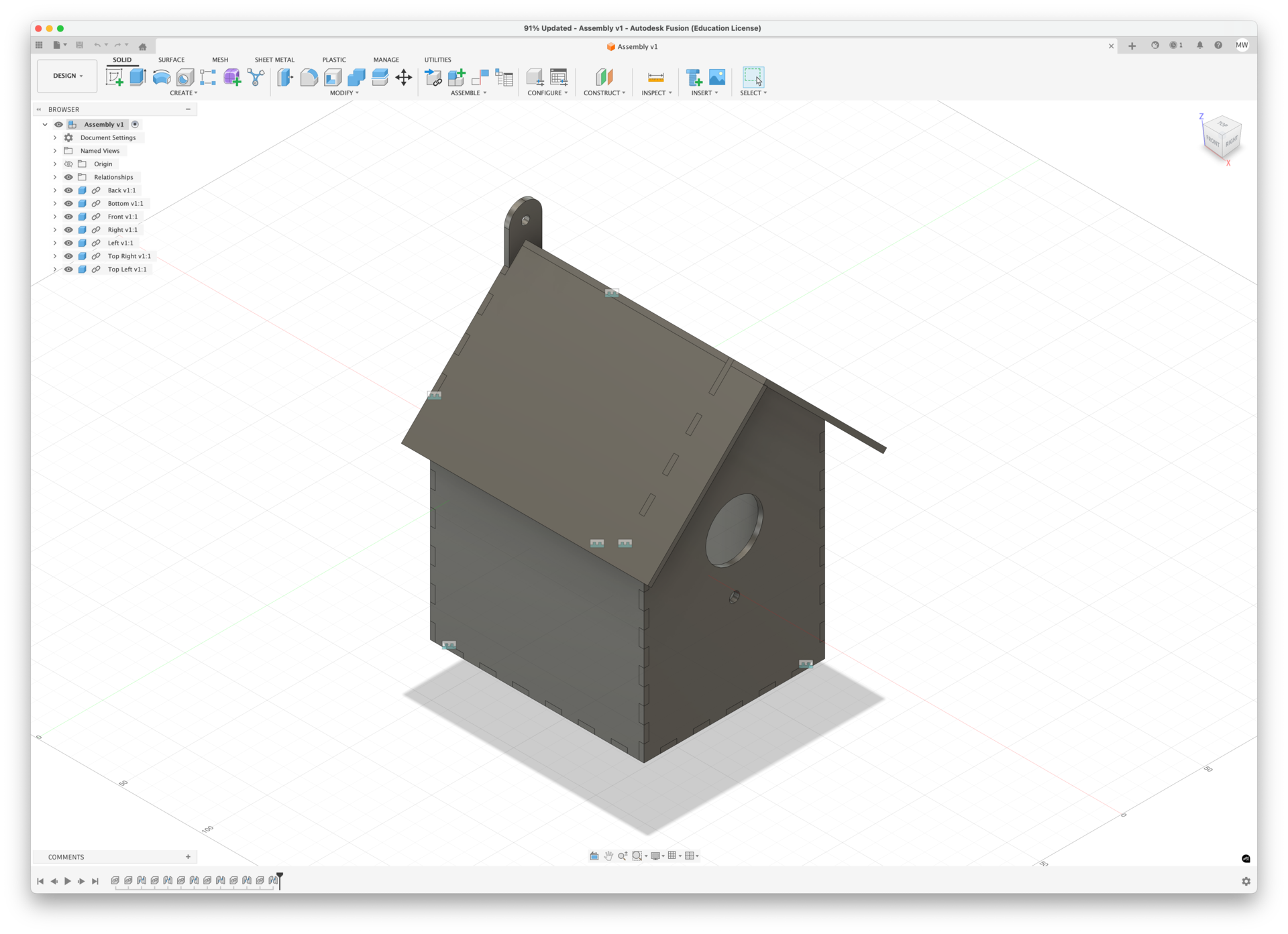The height and width of the screenshot is (934, 1288).
Task: Play the timeline
Action: 68,881
